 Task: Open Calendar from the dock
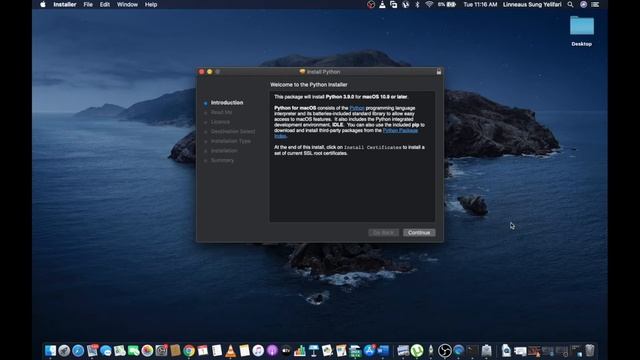[x=203, y=351]
